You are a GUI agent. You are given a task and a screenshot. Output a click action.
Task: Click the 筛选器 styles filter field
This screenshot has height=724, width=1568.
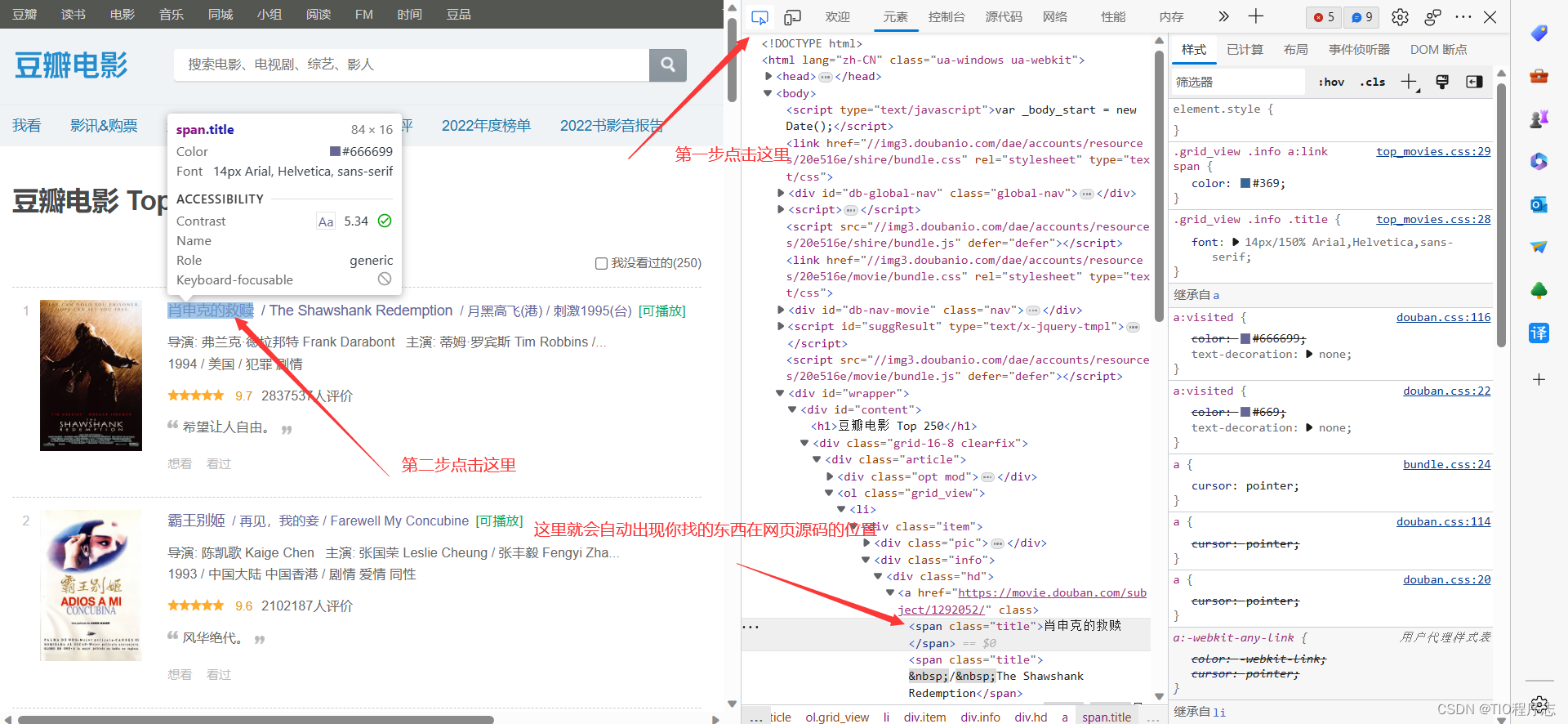click(x=1238, y=82)
